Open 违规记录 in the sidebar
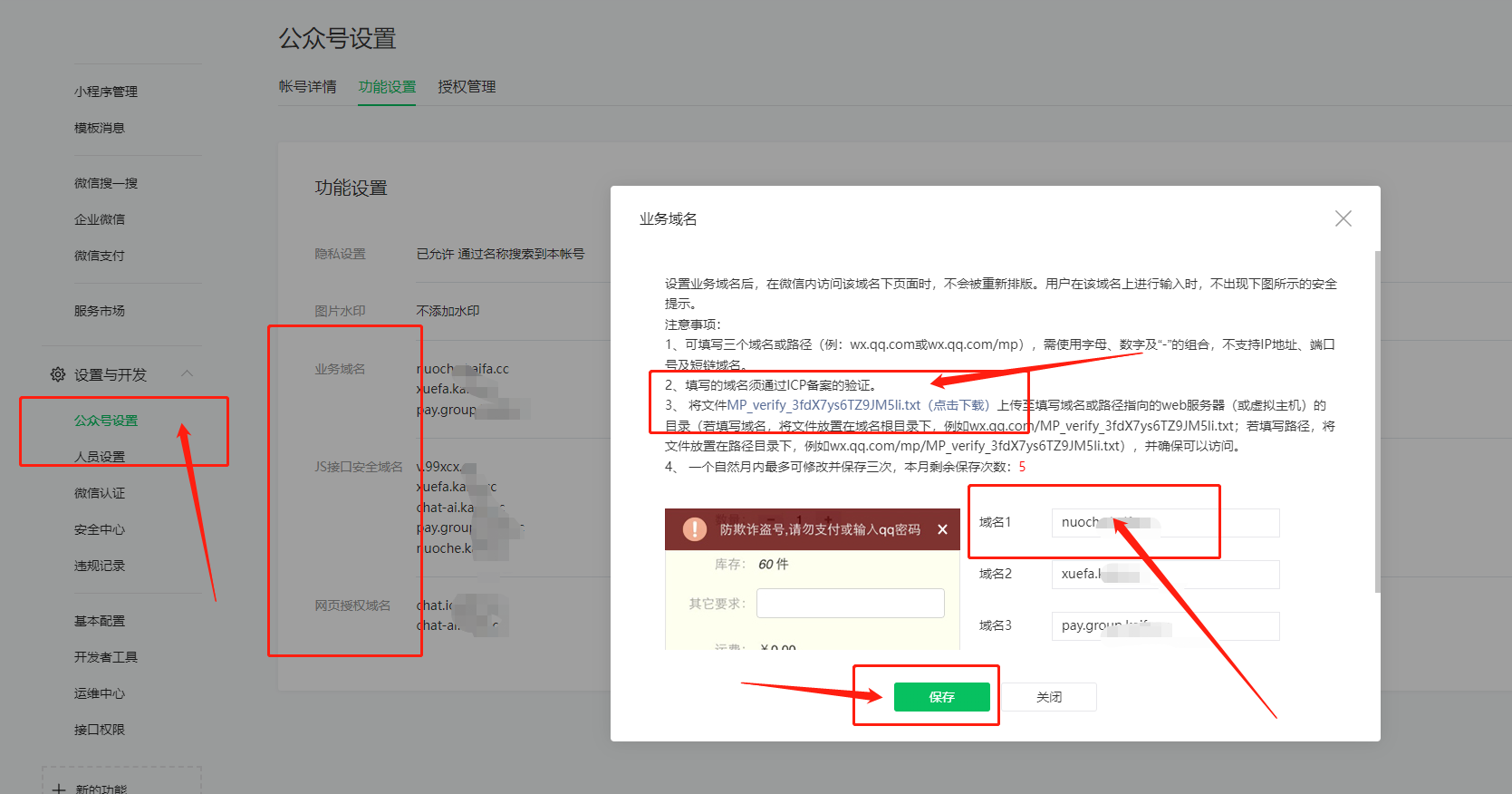The height and width of the screenshot is (794, 1512). 100,566
